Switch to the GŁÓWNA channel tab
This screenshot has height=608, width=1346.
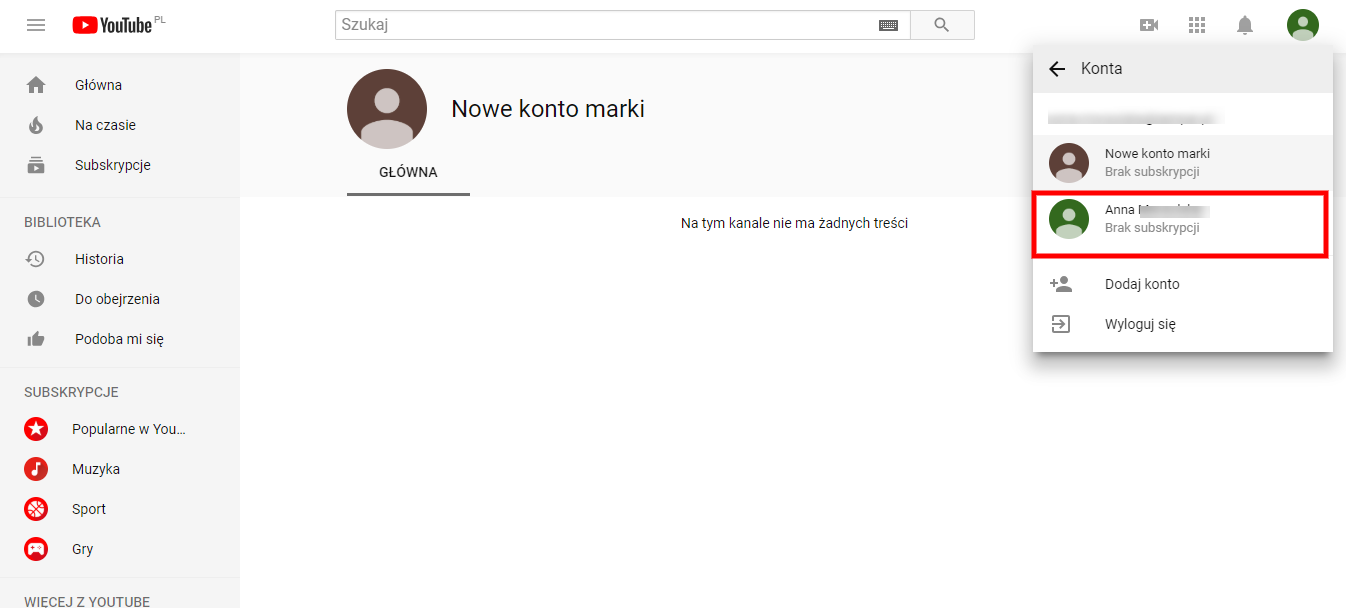pos(408,172)
